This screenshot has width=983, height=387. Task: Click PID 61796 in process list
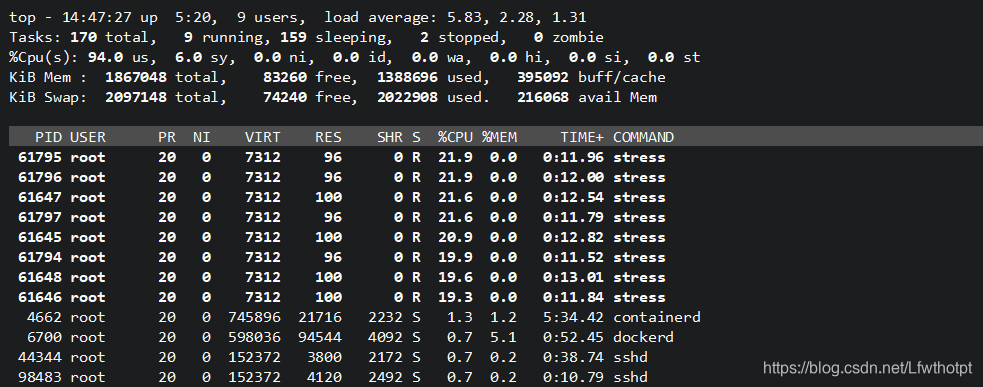click(40, 177)
